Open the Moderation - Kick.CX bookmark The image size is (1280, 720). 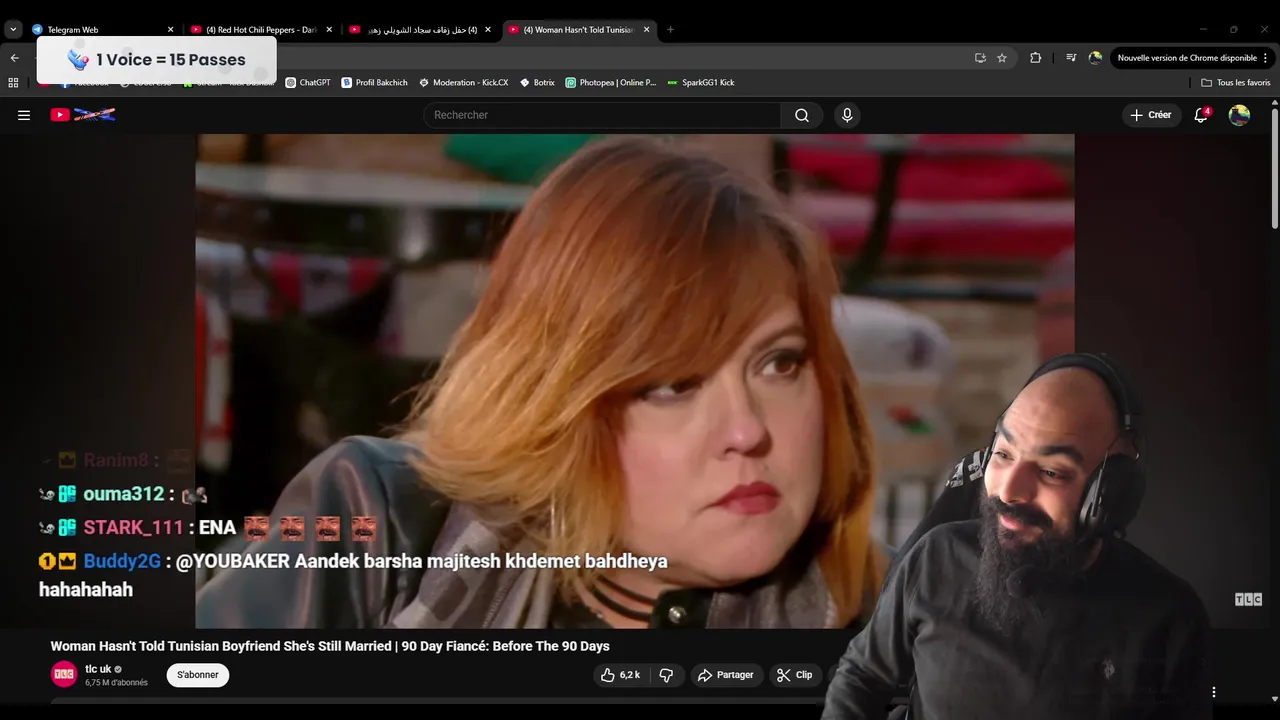pyautogui.click(x=463, y=82)
